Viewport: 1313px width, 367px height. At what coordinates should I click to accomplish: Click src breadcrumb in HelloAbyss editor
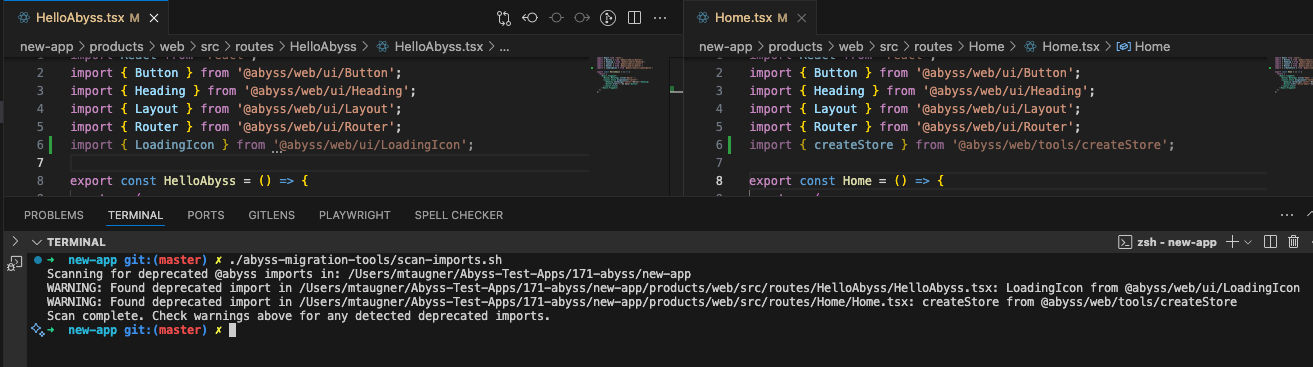pos(211,46)
